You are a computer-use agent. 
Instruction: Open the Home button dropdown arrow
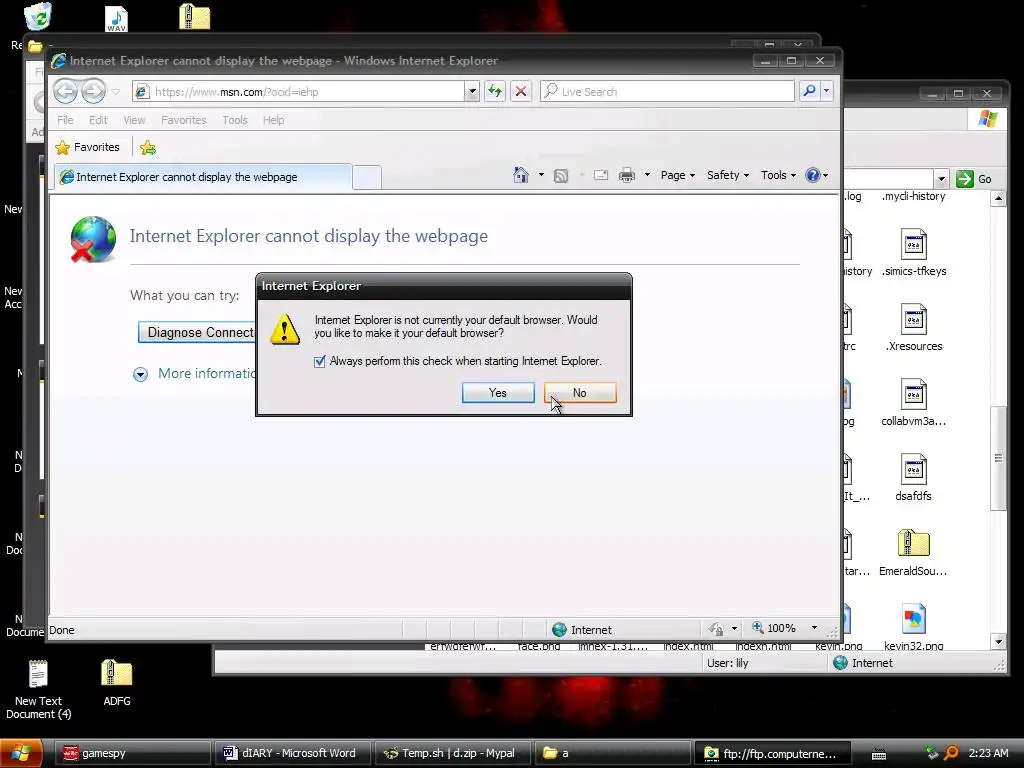point(541,175)
